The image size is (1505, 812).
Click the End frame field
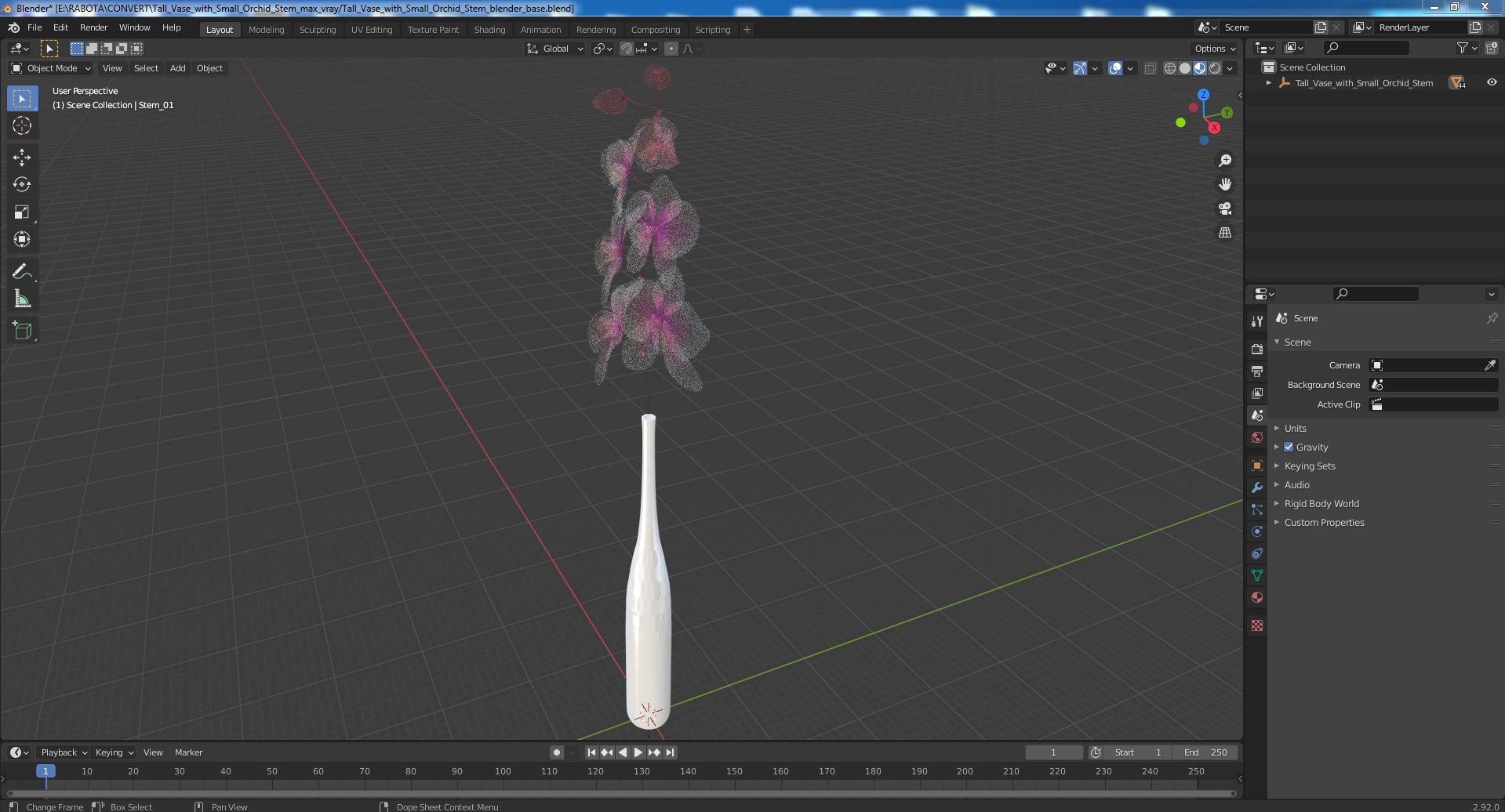tap(1205, 752)
